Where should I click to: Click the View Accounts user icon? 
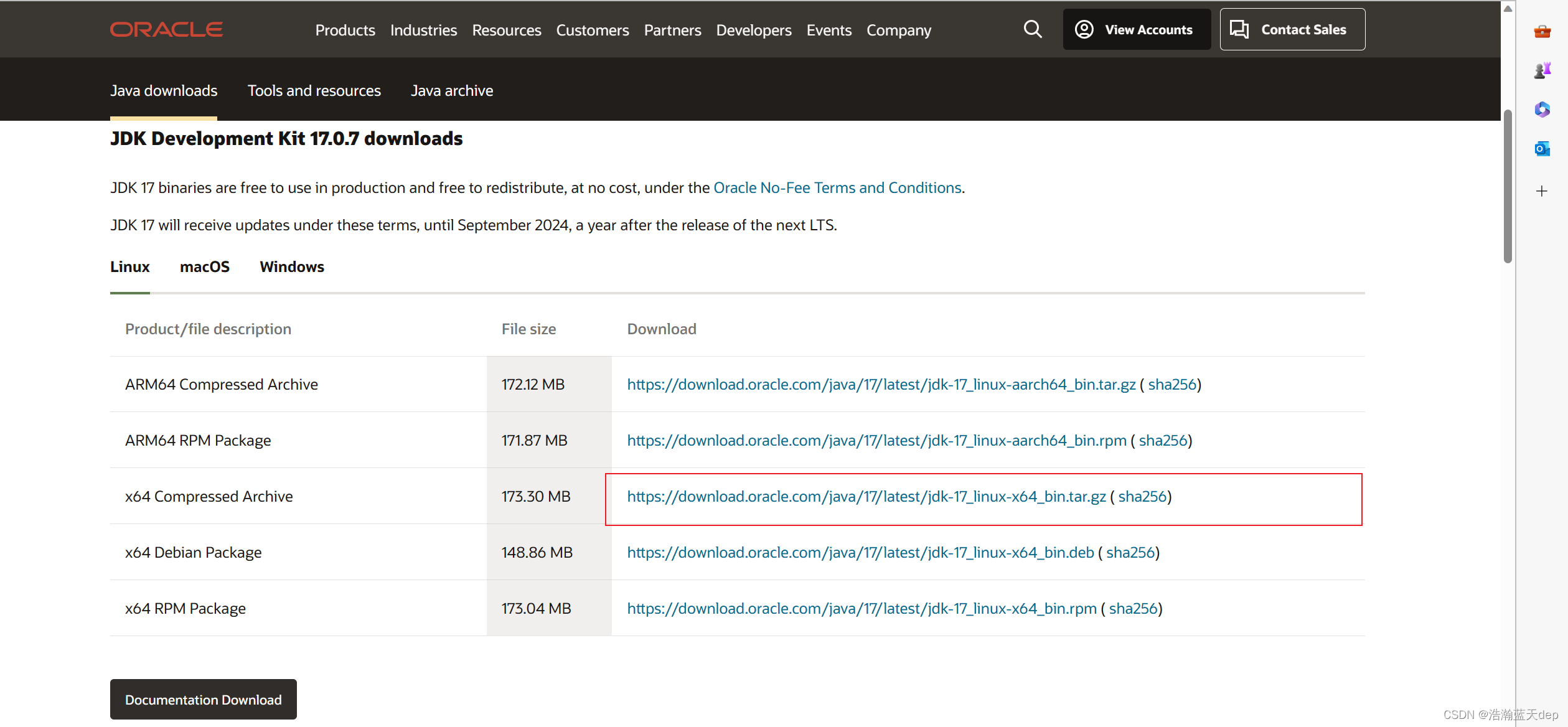coord(1084,29)
